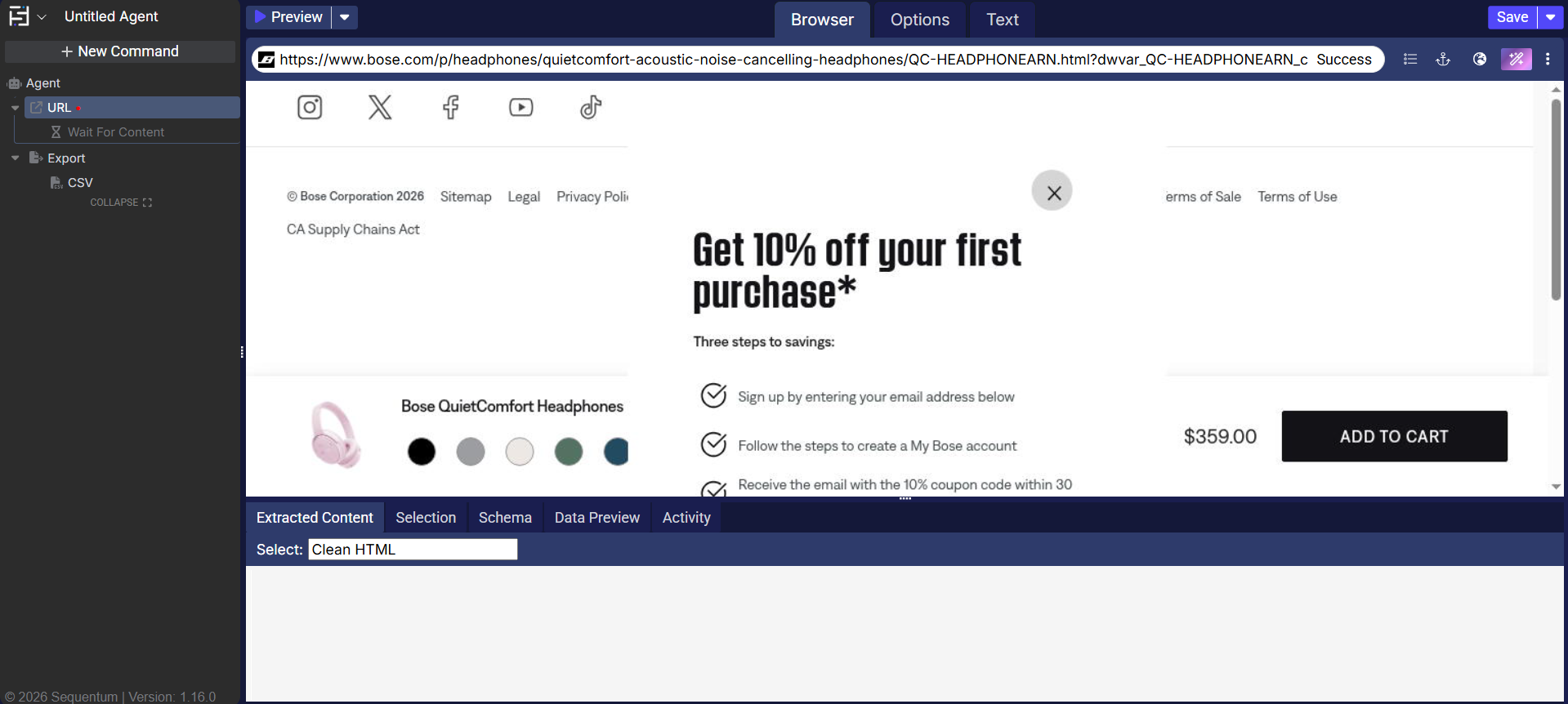Click the list view toolbar icon
Viewport: 1568px width, 704px height.
point(1410,59)
